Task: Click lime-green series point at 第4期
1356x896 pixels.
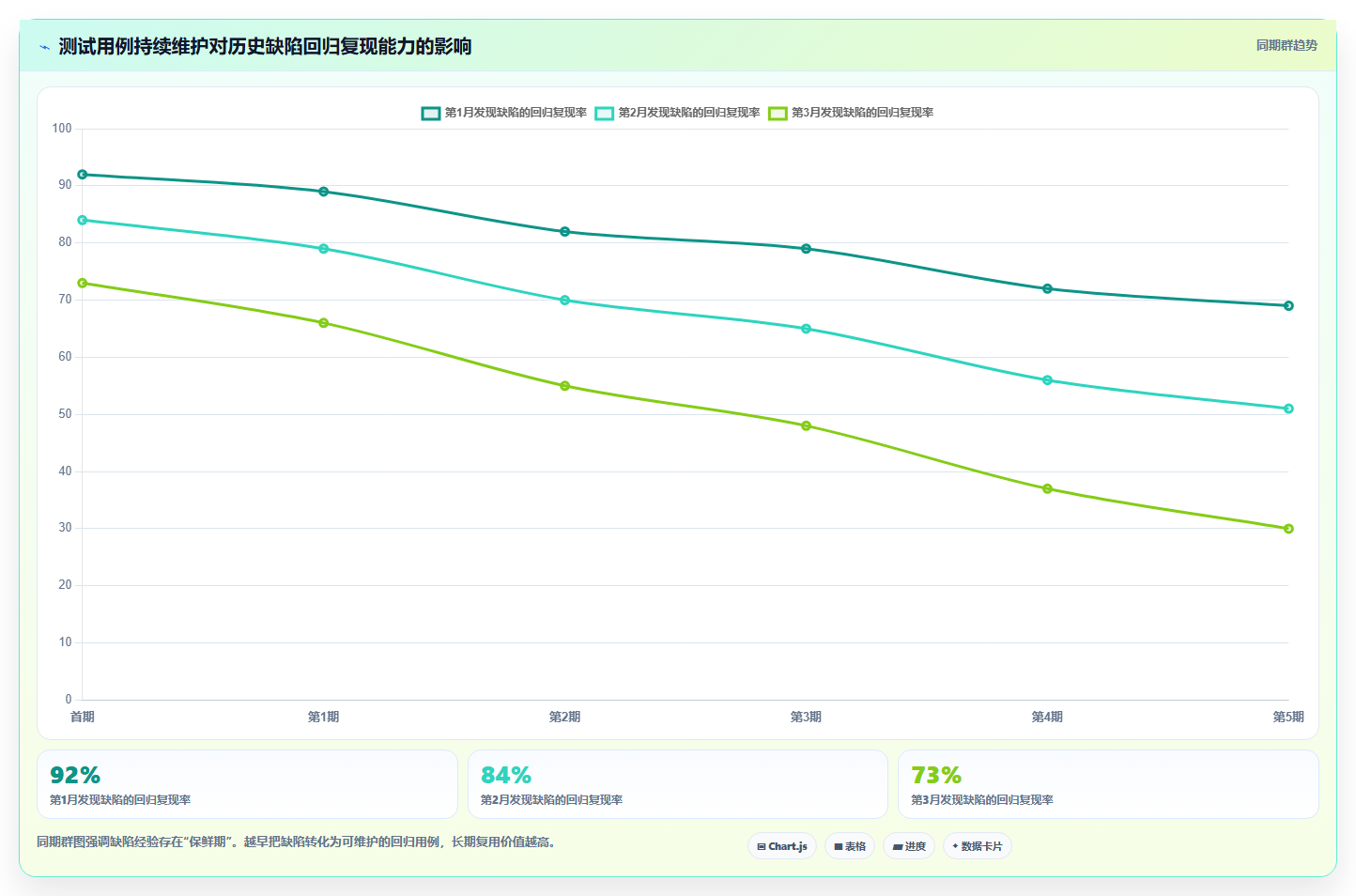Action: [1047, 489]
